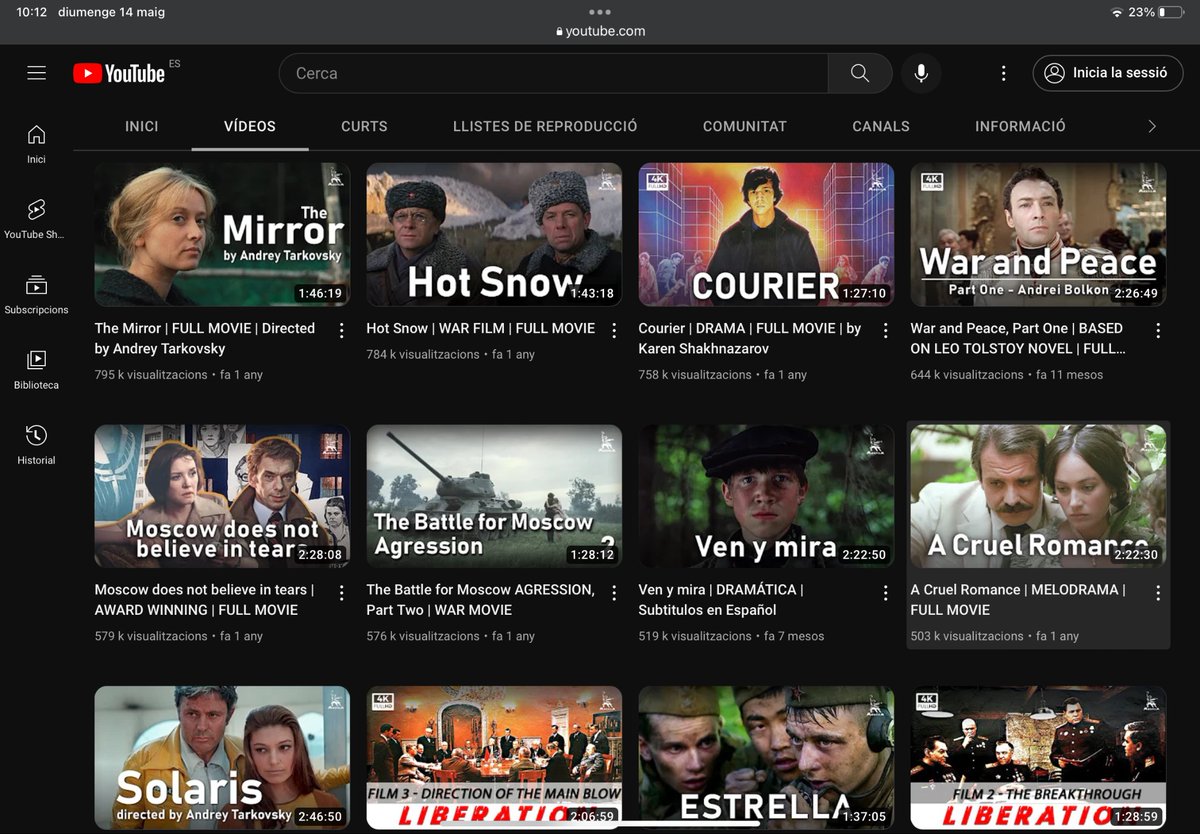Click the search magnifier button
Viewport: 1200px width, 834px height.
point(860,73)
